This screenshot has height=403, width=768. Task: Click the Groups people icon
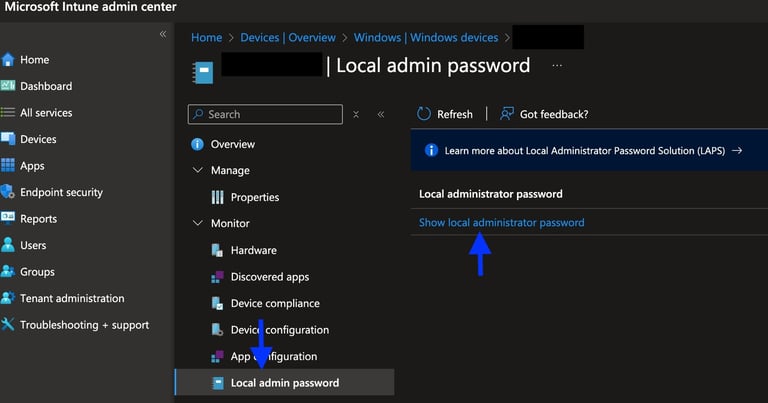tap(8, 271)
